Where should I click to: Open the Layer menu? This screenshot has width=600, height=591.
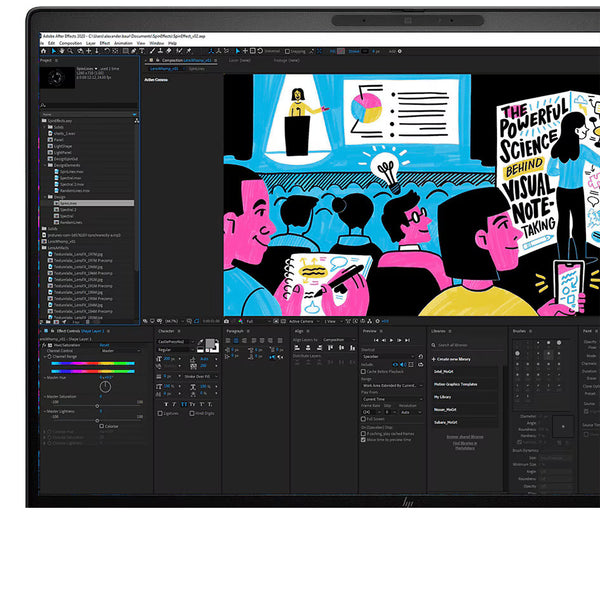[91, 43]
